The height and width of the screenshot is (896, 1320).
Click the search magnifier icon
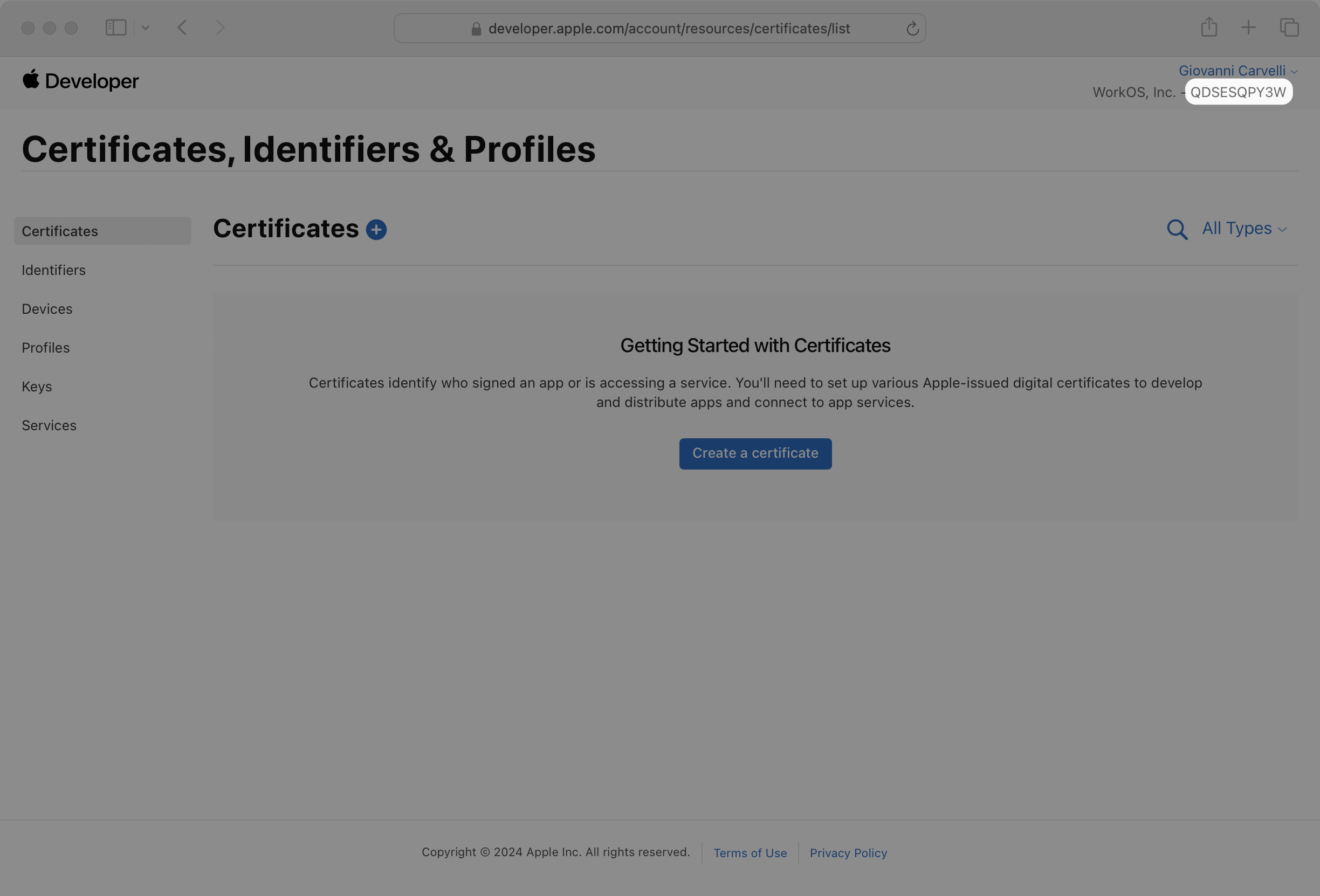1177,230
